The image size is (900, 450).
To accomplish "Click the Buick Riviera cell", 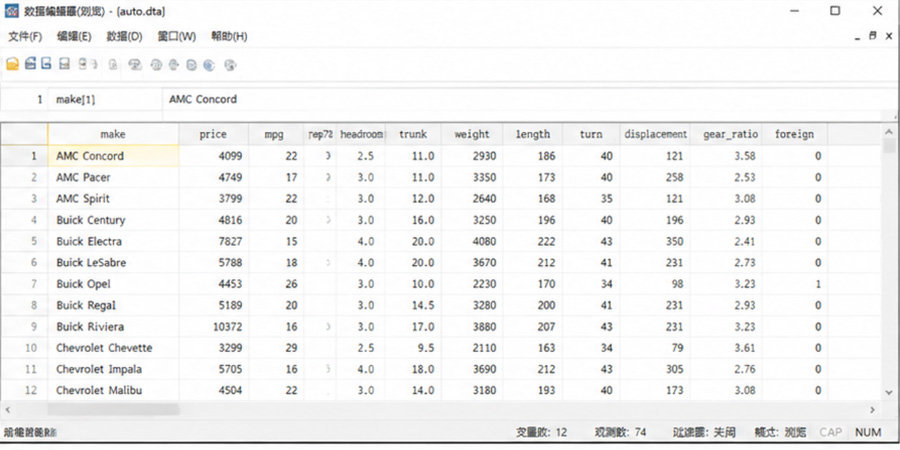I will tap(113, 327).
